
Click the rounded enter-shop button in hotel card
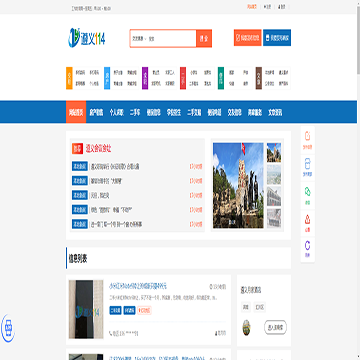pos(275,328)
